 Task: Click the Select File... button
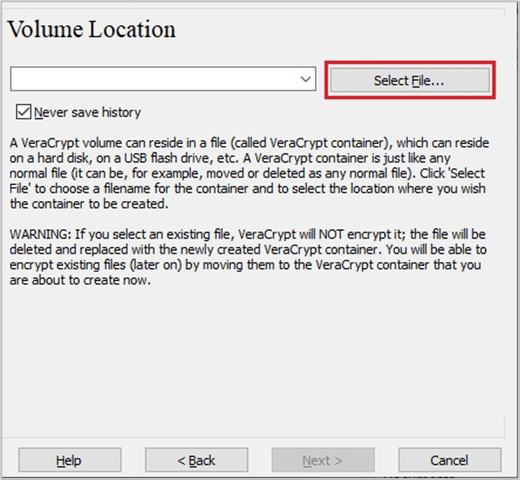(x=410, y=80)
